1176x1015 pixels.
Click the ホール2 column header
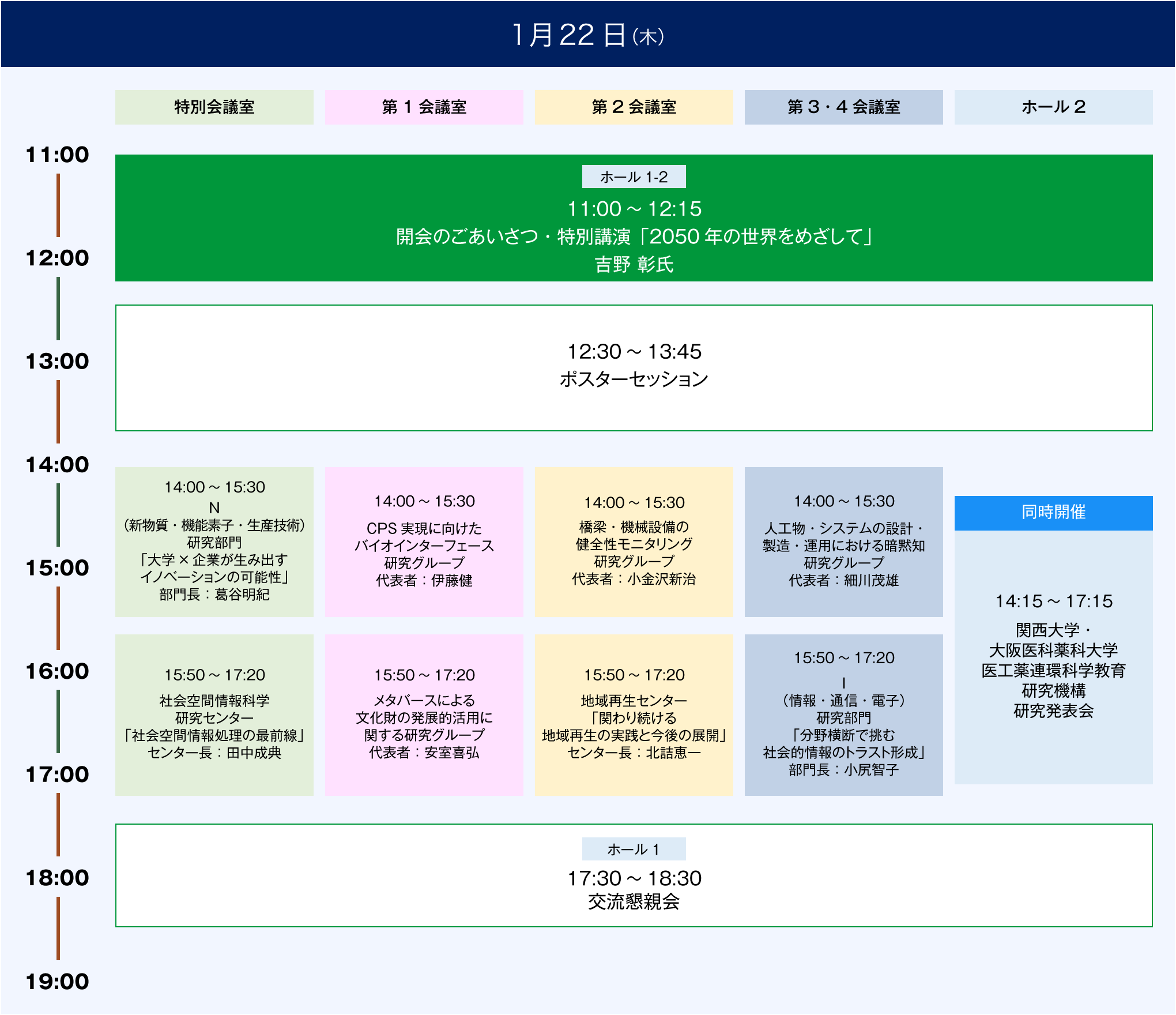click(x=1053, y=107)
